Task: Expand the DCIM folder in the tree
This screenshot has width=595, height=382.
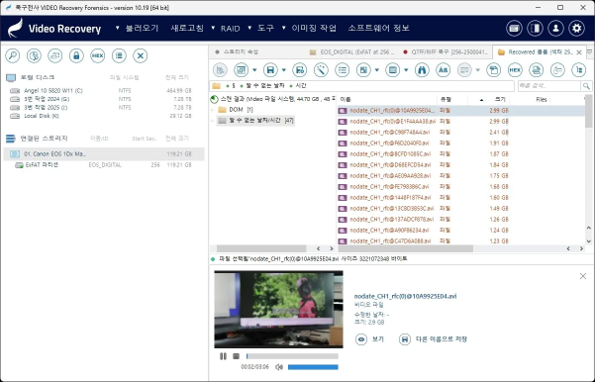Action: [x=214, y=110]
